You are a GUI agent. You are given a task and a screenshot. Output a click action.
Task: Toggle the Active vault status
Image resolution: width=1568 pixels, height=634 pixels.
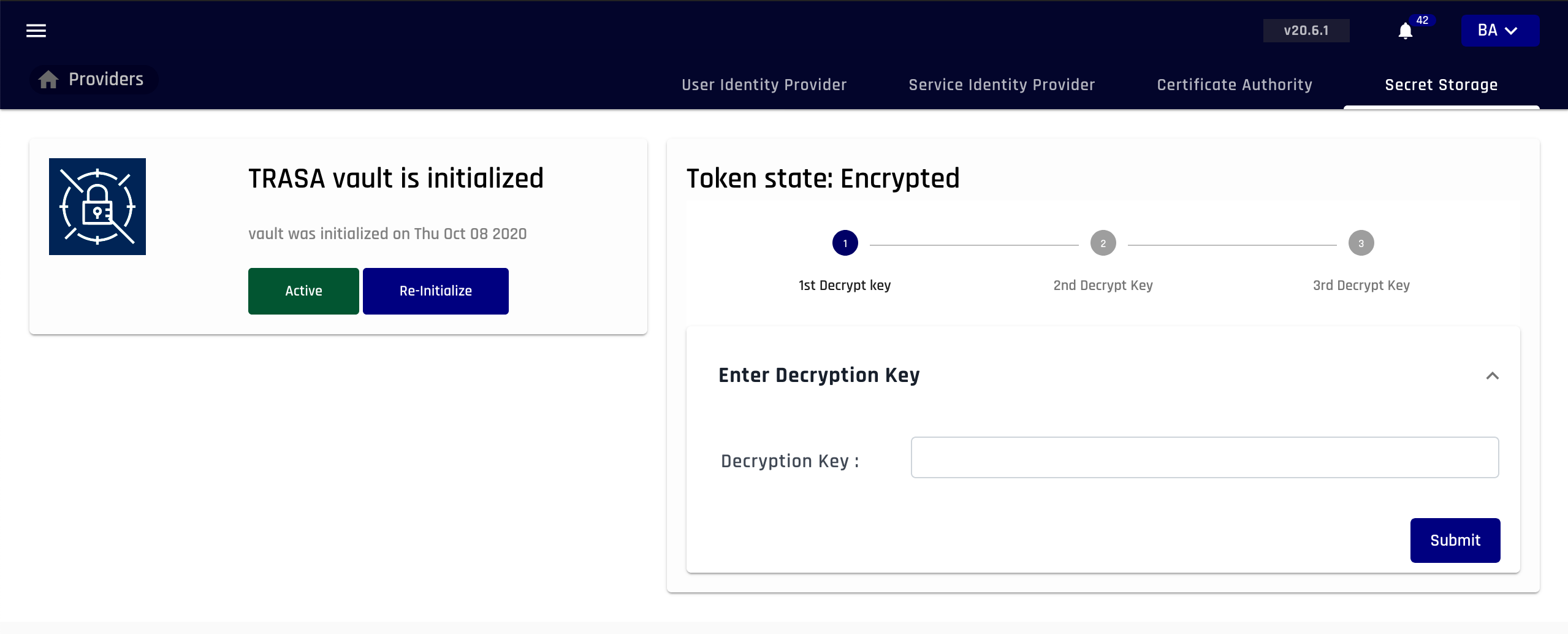pos(303,291)
